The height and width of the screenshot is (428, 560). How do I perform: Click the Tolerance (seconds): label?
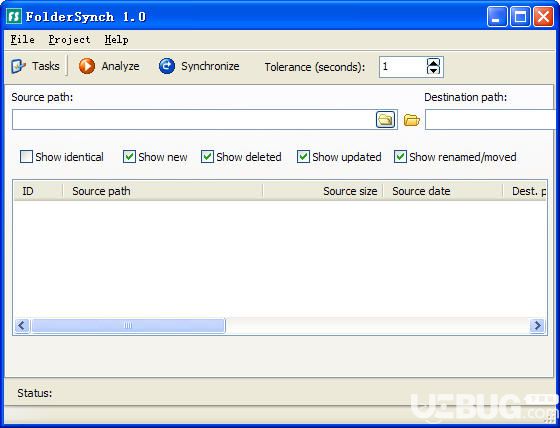315,67
